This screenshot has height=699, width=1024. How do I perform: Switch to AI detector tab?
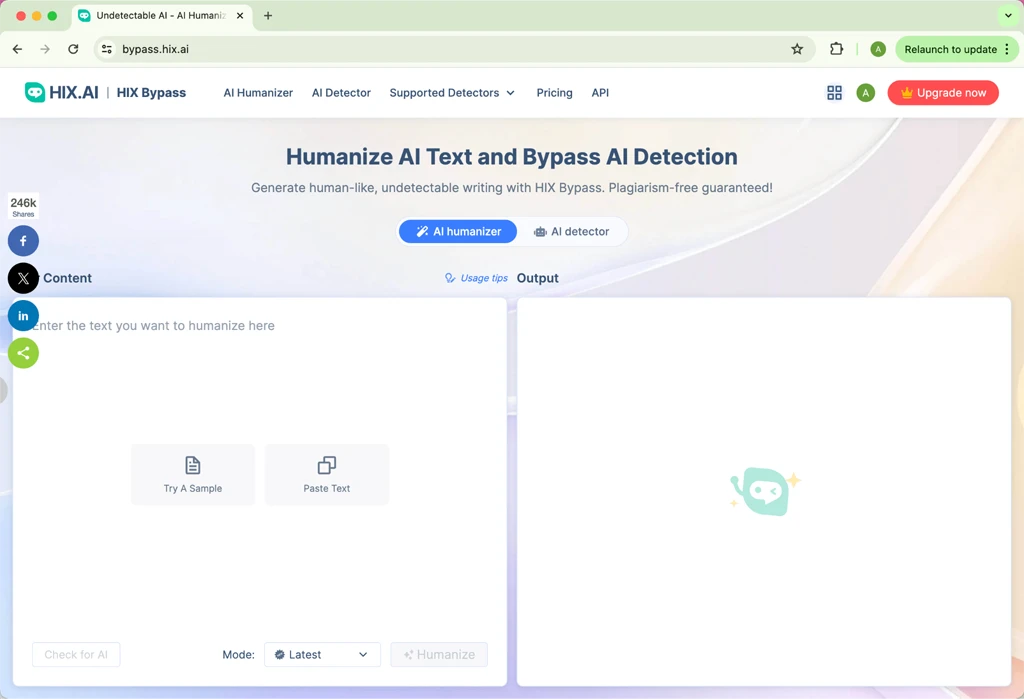[x=571, y=231]
